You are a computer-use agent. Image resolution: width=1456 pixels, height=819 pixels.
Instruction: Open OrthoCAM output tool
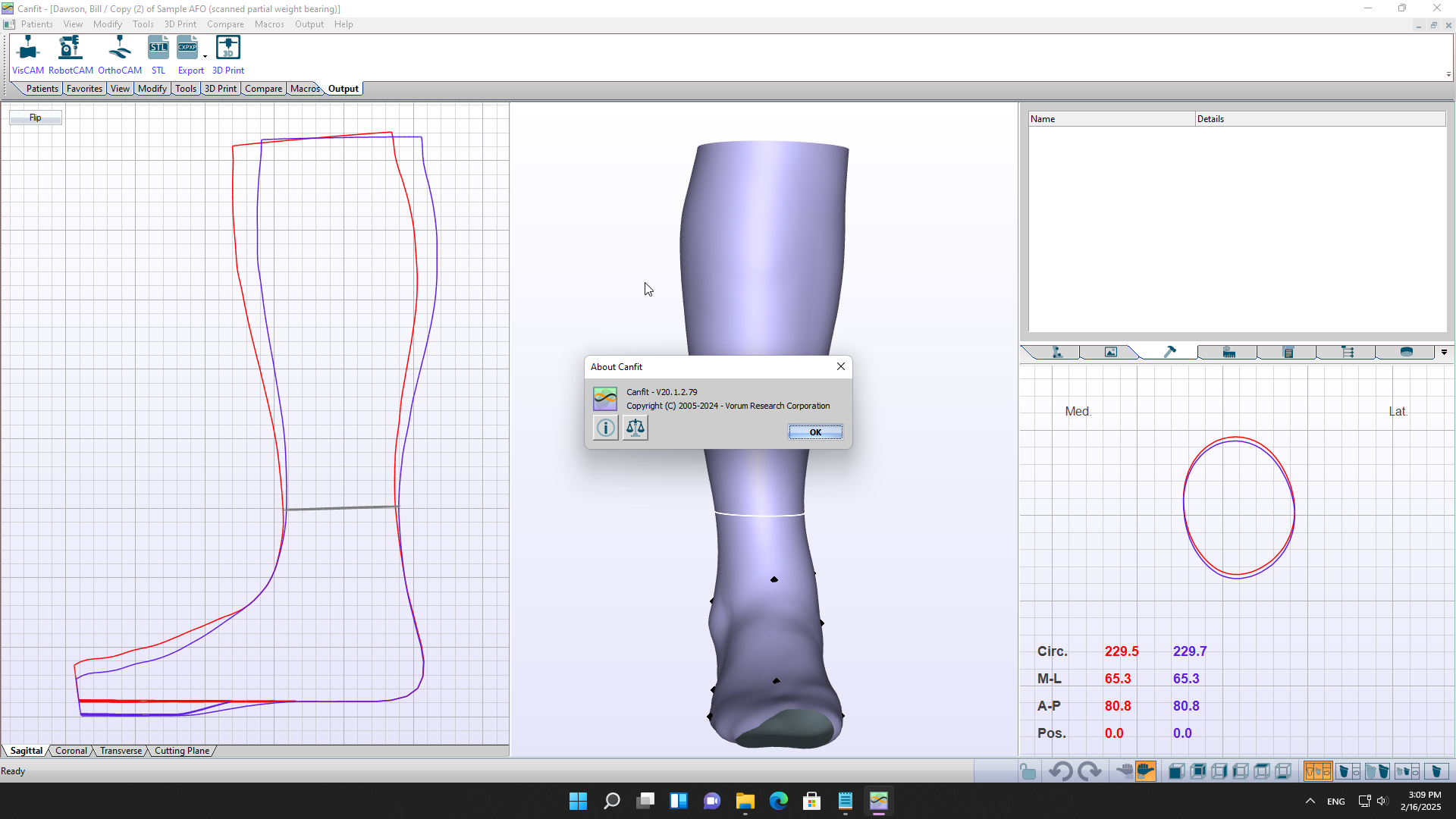(x=120, y=55)
